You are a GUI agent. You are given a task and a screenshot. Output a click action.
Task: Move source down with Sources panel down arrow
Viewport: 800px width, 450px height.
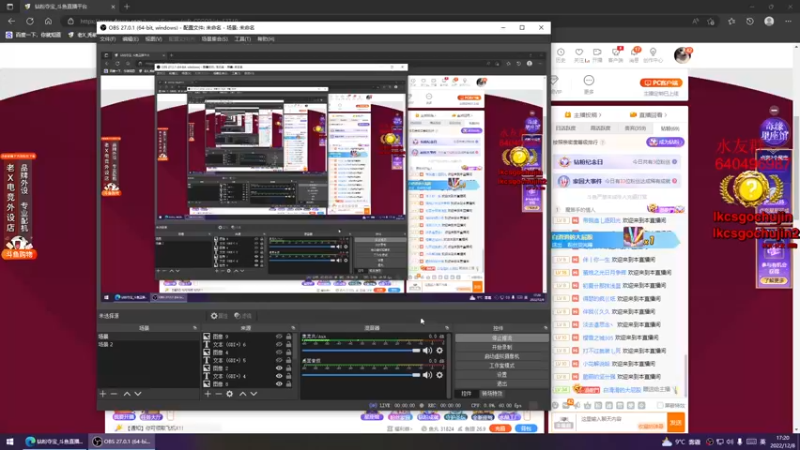click(x=254, y=394)
